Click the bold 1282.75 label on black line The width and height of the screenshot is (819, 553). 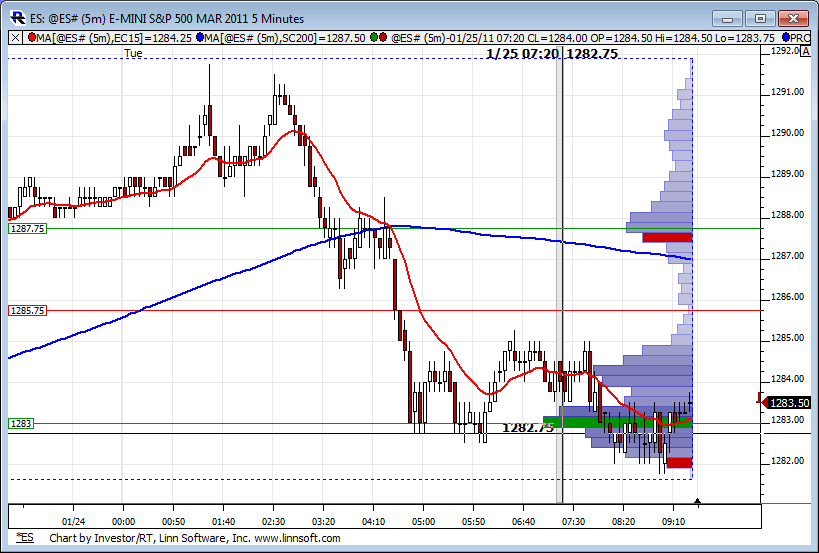tap(528, 427)
